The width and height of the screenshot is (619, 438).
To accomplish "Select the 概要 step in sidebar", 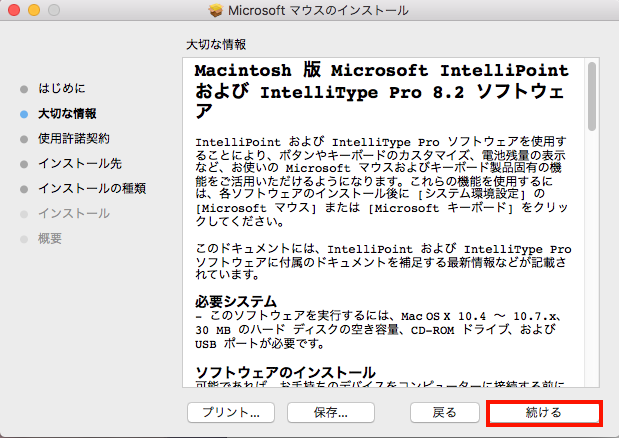I will coord(50,239).
